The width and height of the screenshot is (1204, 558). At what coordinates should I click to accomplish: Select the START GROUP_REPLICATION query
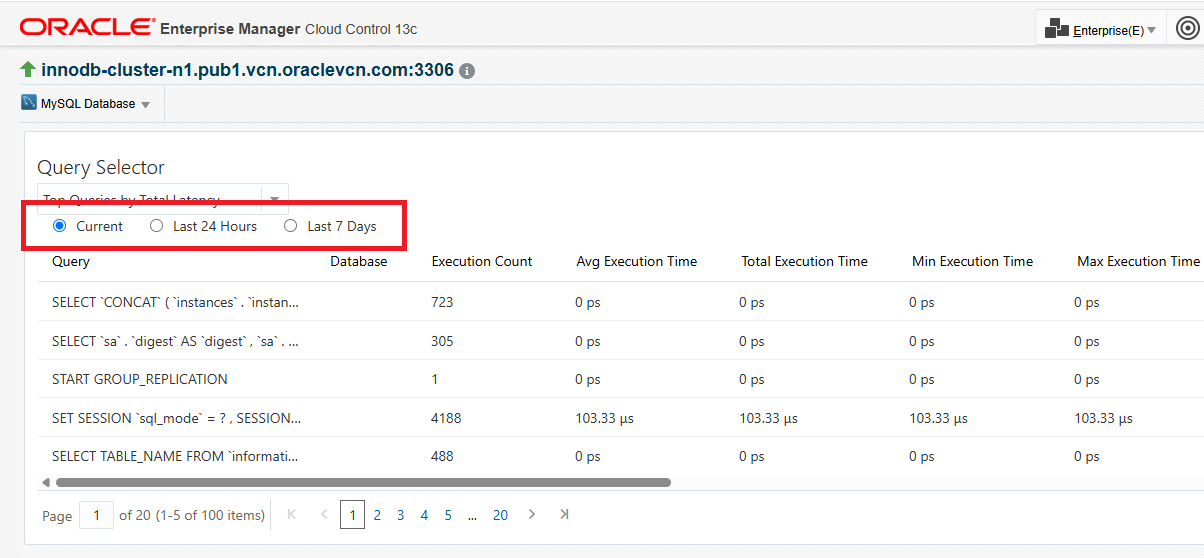click(140, 379)
